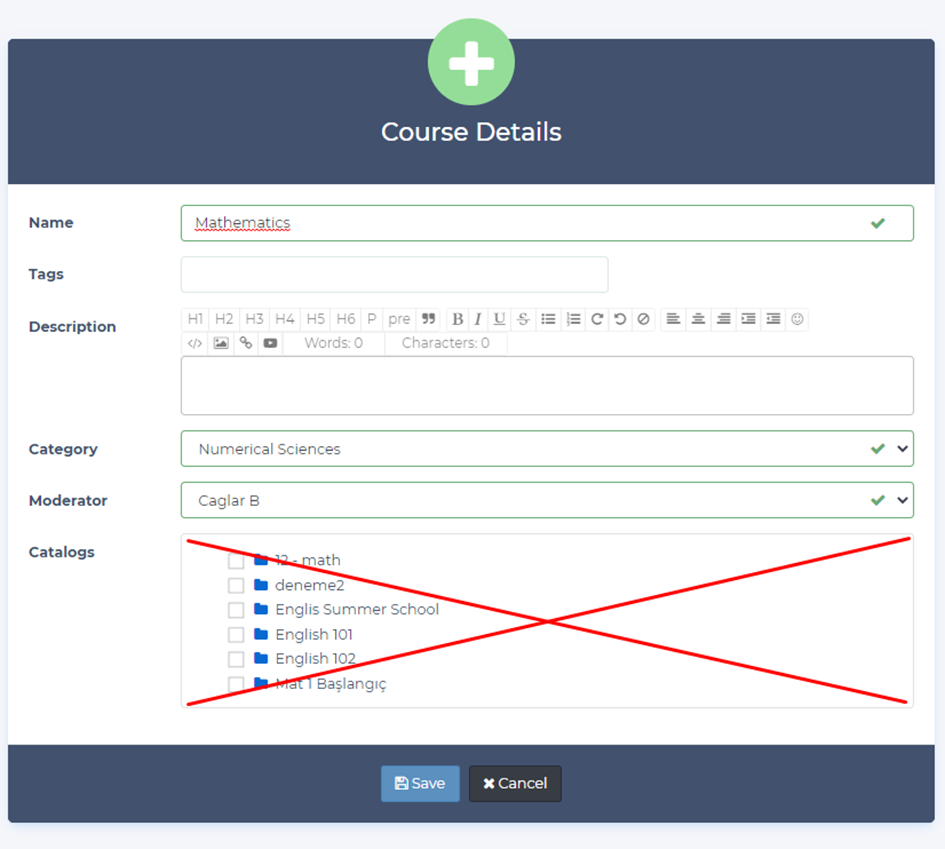The width and height of the screenshot is (945, 849).
Task: Cancel the course creation form
Action: pos(515,784)
